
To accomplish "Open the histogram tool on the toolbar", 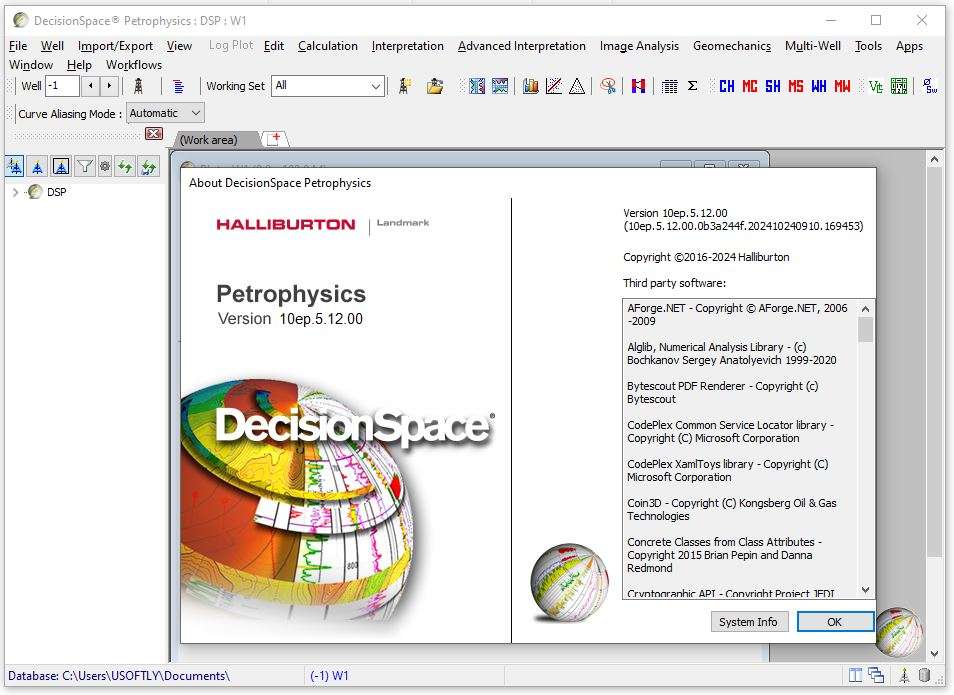I will [530, 86].
